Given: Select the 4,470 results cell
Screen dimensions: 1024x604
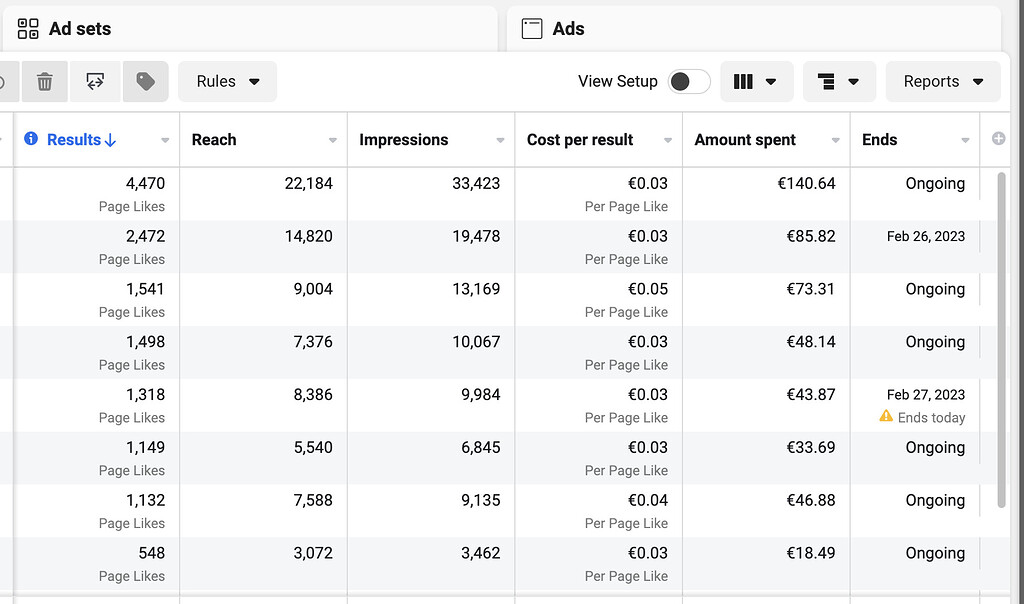Looking at the screenshot, I should pos(97,194).
